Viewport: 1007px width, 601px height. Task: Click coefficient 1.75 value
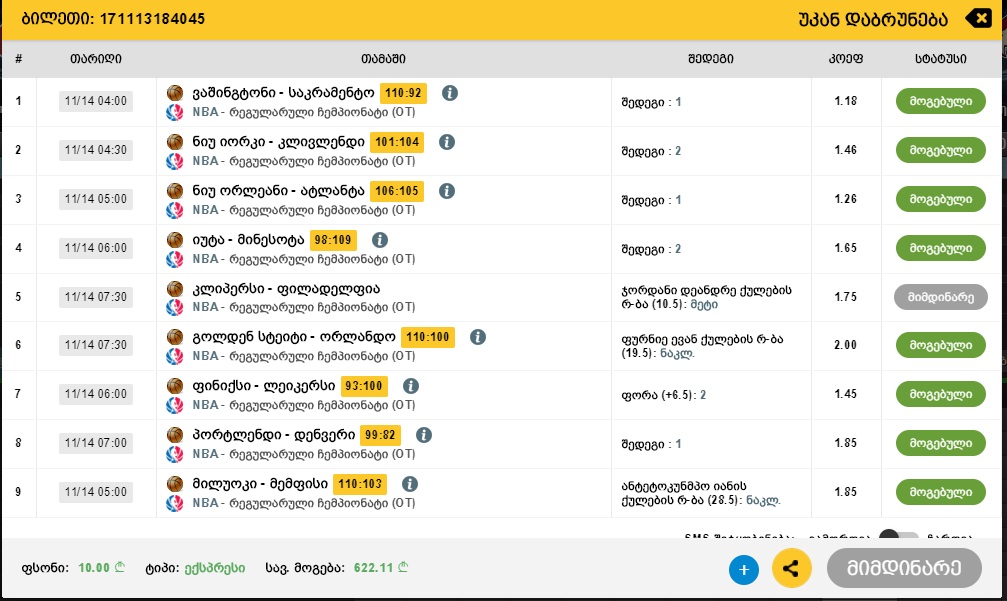pyautogui.click(x=846, y=297)
